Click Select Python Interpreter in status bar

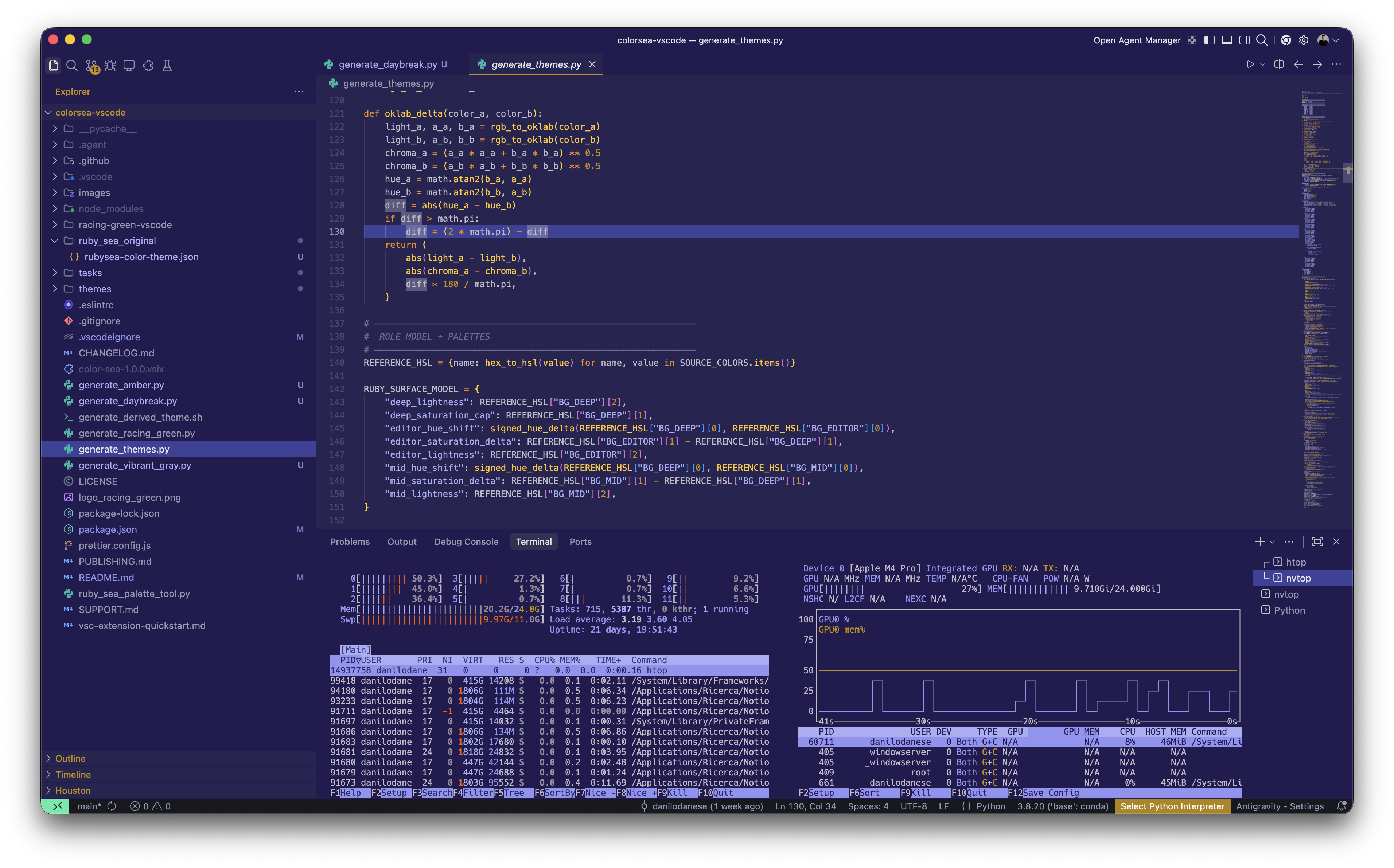coord(1172,806)
